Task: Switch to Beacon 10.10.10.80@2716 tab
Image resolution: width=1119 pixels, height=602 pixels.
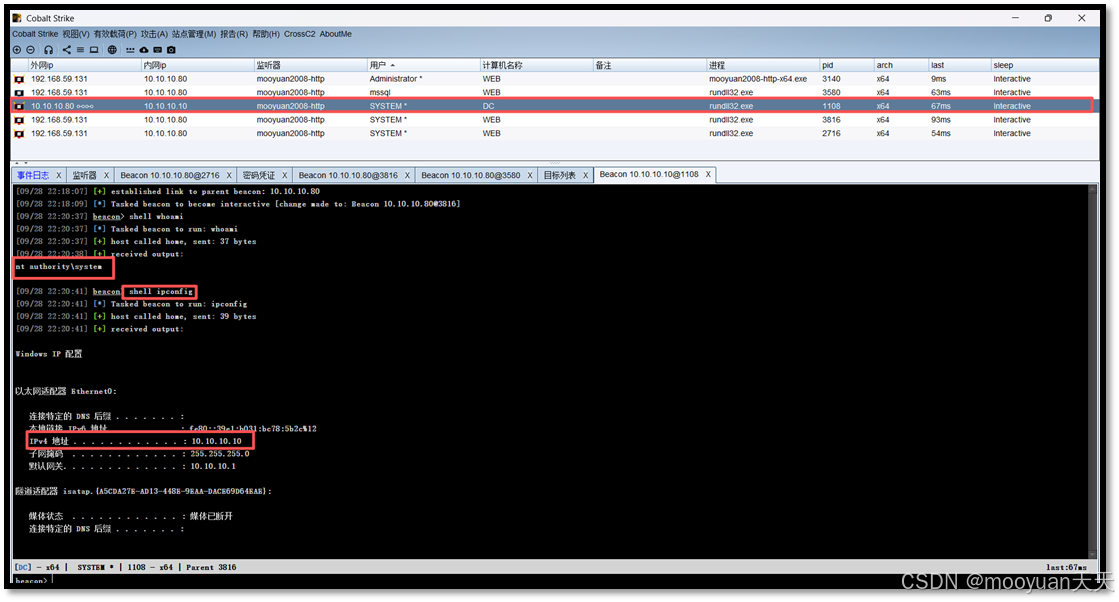Action: 170,175
